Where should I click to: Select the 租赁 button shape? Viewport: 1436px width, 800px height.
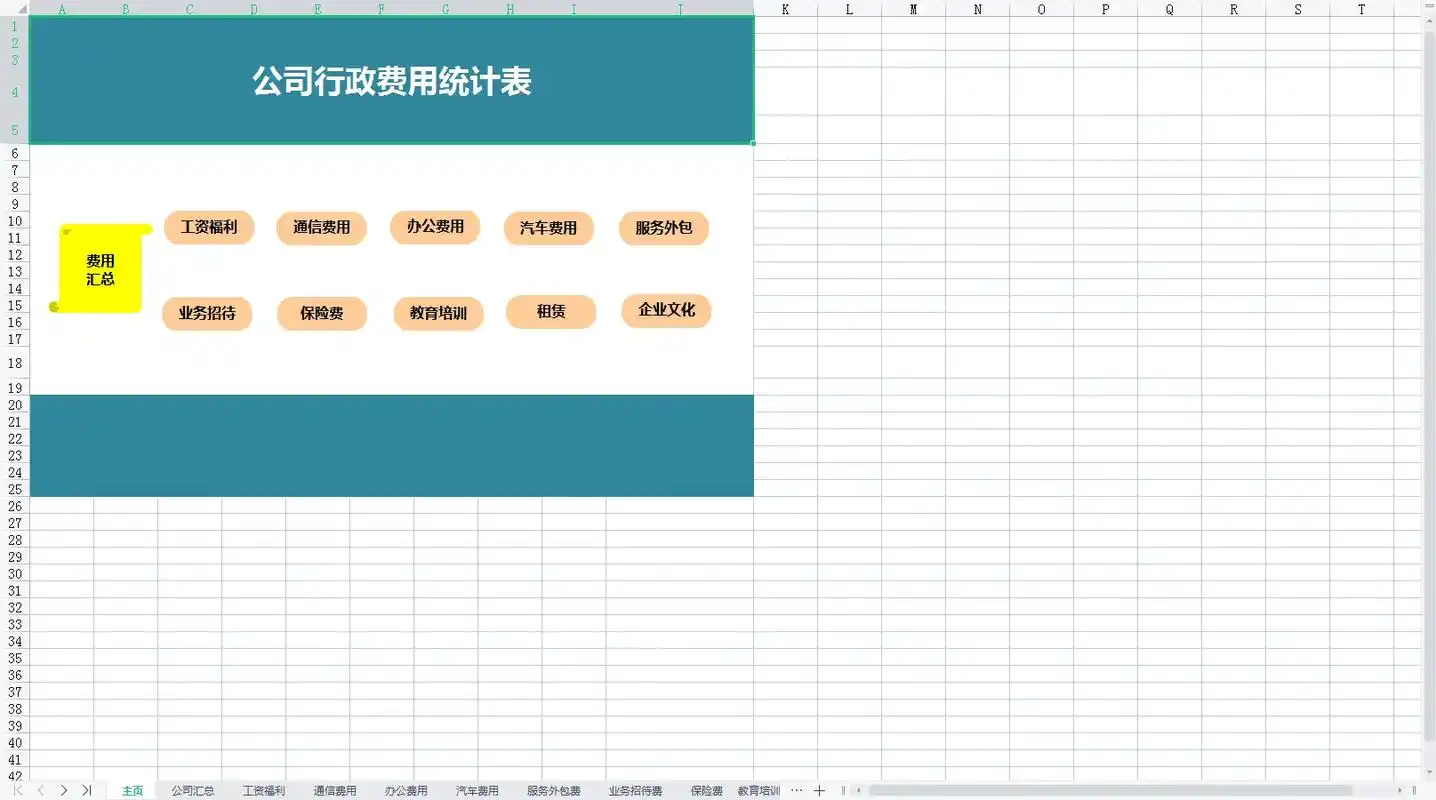tap(551, 312)
